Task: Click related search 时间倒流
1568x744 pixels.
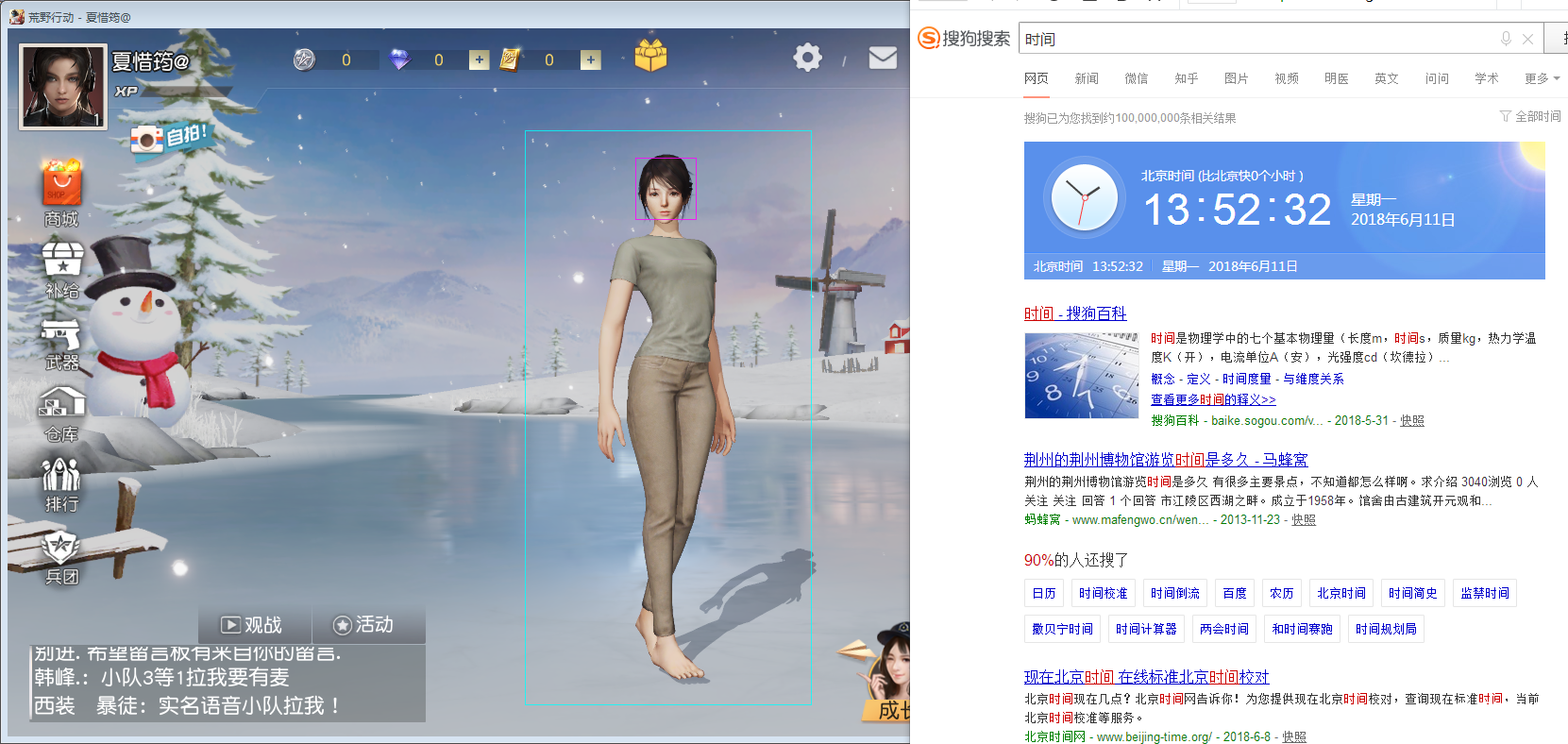Action: (1175, 593)
